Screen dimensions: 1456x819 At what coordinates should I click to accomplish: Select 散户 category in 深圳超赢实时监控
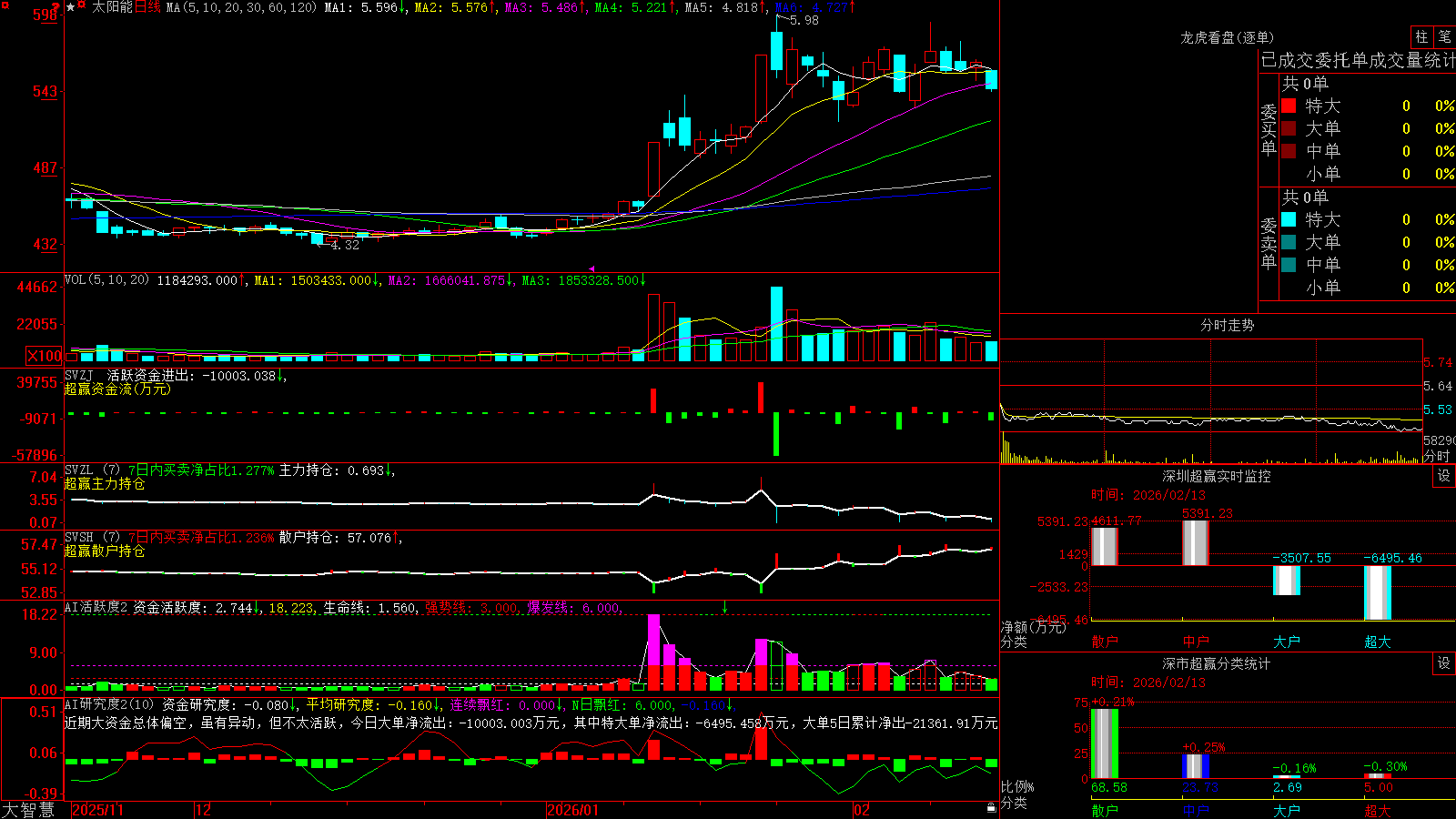tap(1104, 642)
